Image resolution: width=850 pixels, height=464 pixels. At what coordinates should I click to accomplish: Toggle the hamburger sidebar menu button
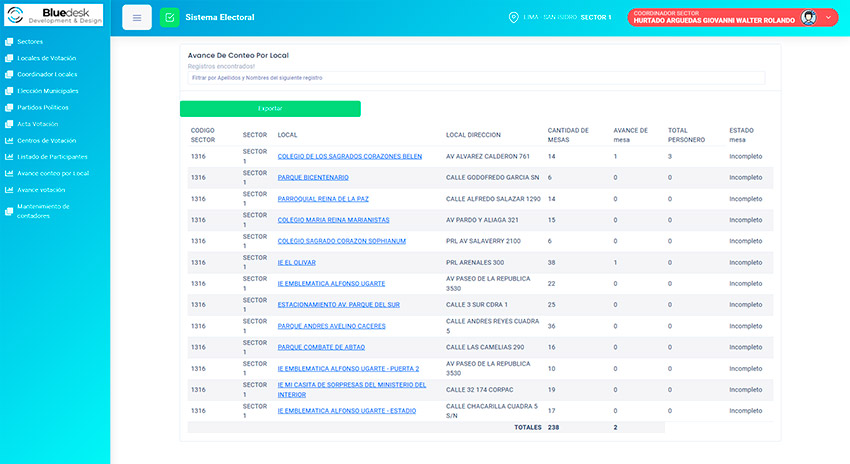[x=137, y=18]
